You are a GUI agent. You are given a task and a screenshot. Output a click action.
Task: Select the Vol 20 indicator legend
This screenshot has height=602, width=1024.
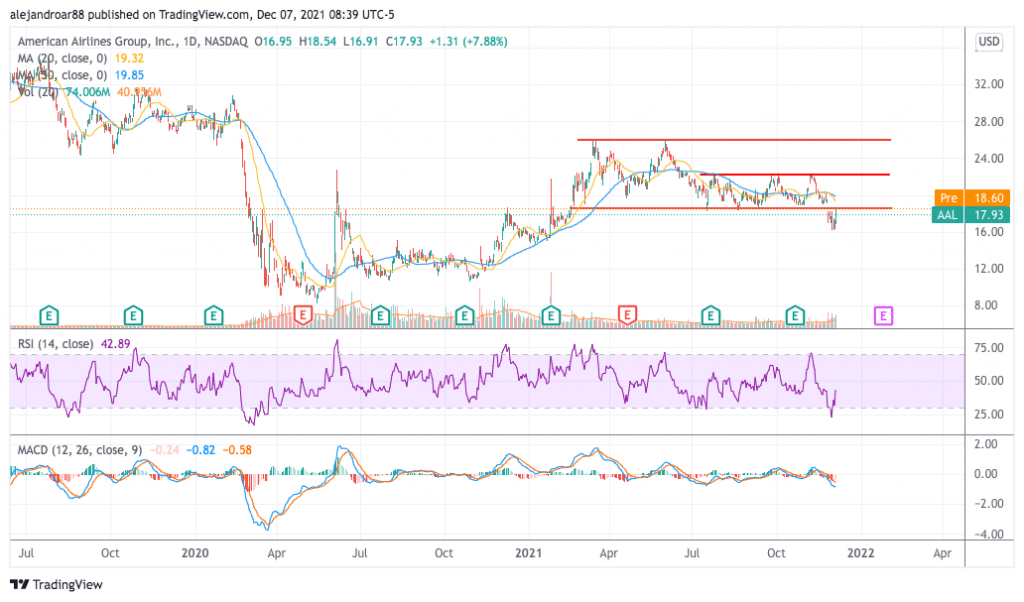coord(89,92)
